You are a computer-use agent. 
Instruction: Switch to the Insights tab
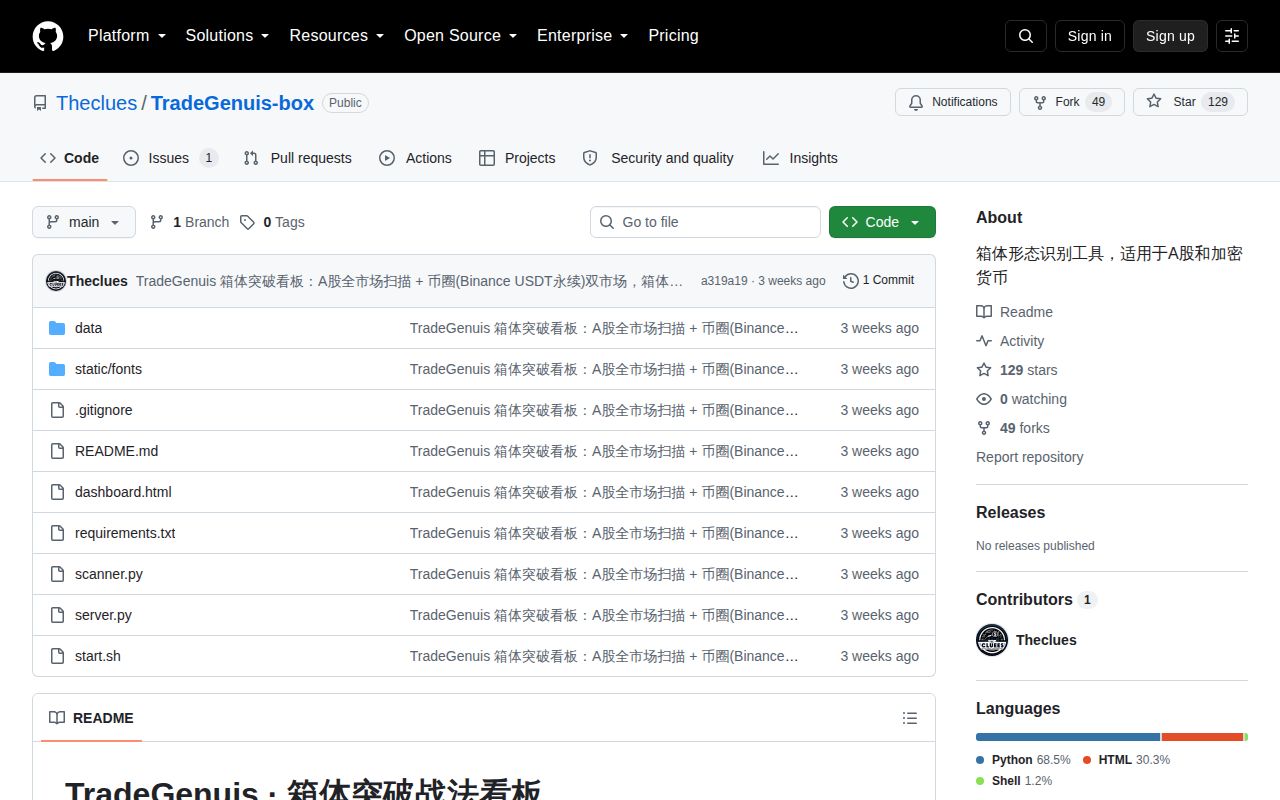pyautogui.click(x=800, y=158)
